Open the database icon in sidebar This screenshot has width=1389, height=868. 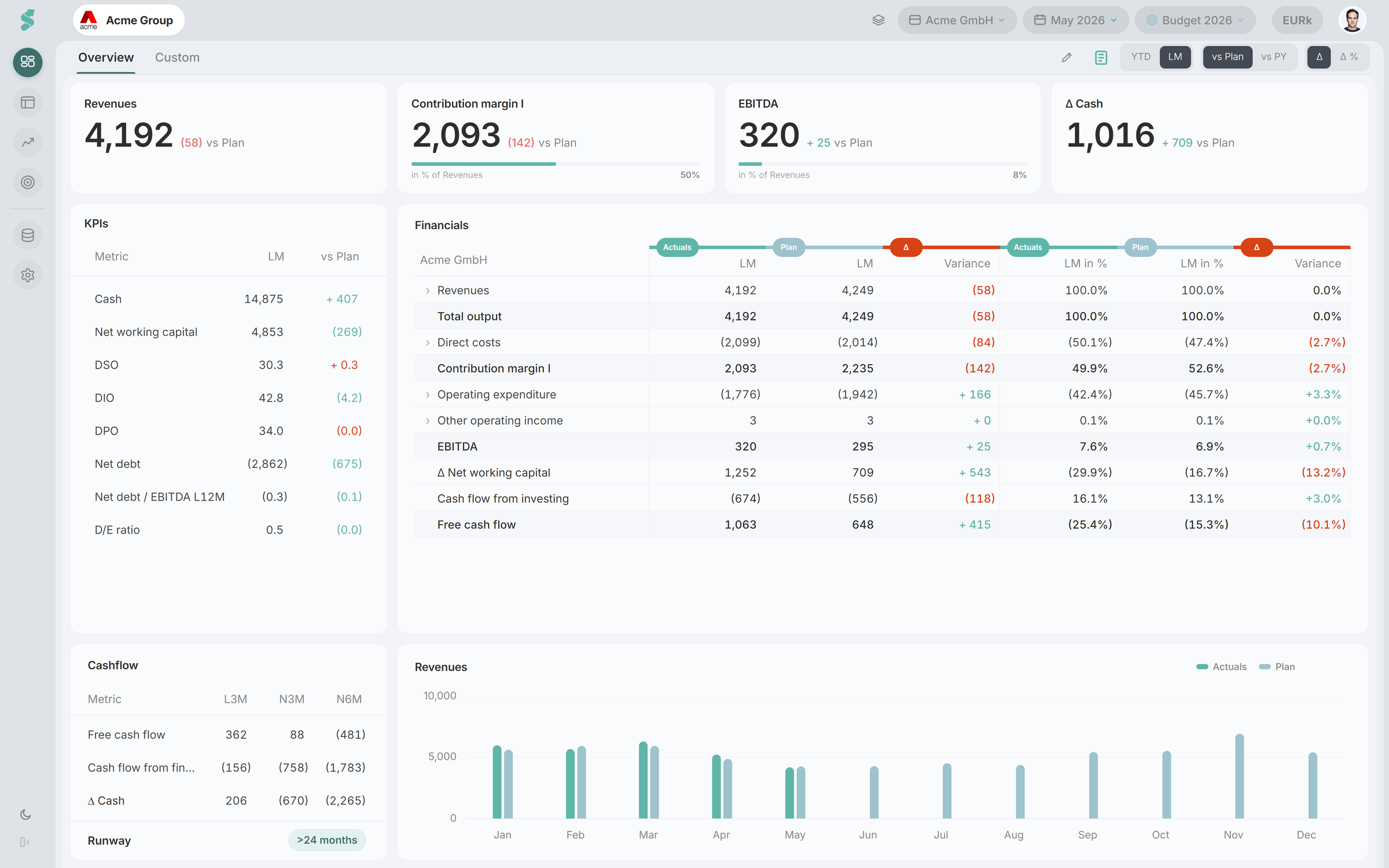28,236
